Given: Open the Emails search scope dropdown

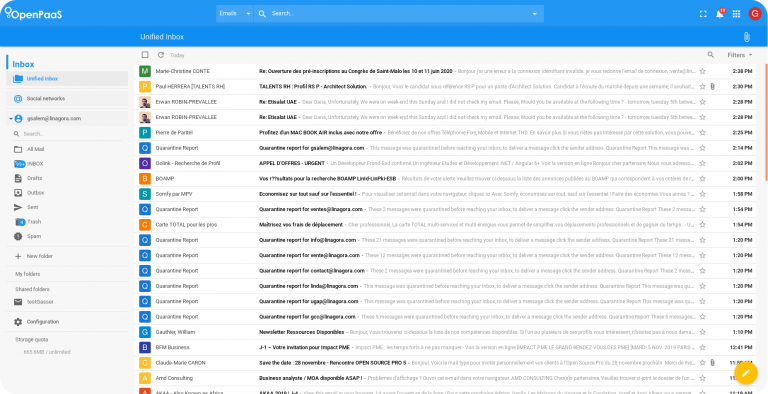Looking at the screenshot, I should point(235,14).
